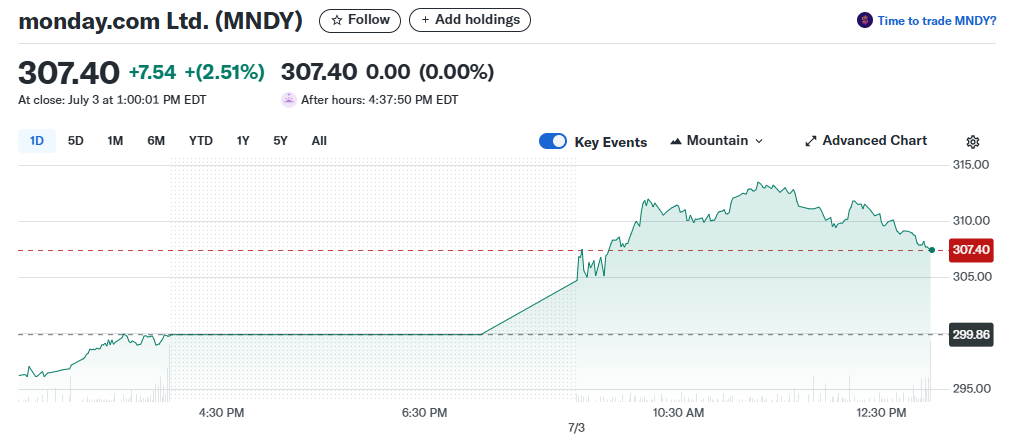The image size is (1018, 447).
Task: Click the 10:30 AM axis label
Action: 680,413
